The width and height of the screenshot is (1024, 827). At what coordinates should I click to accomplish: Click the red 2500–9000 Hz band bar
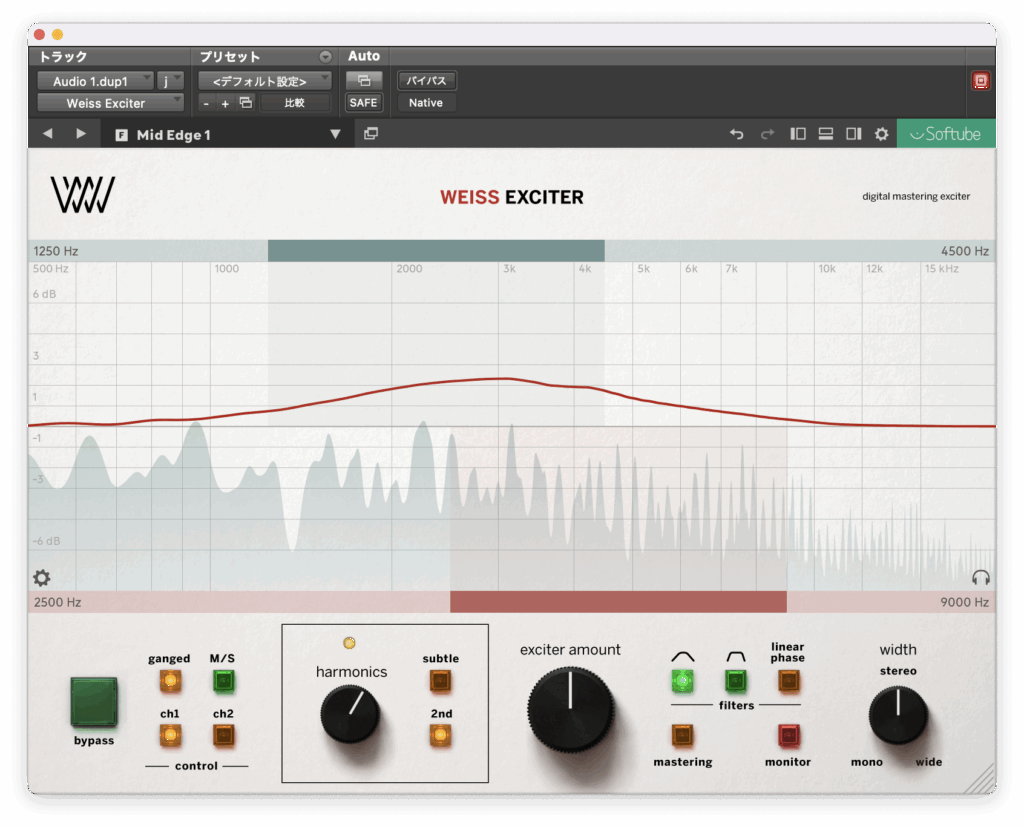tap(618, 602)
